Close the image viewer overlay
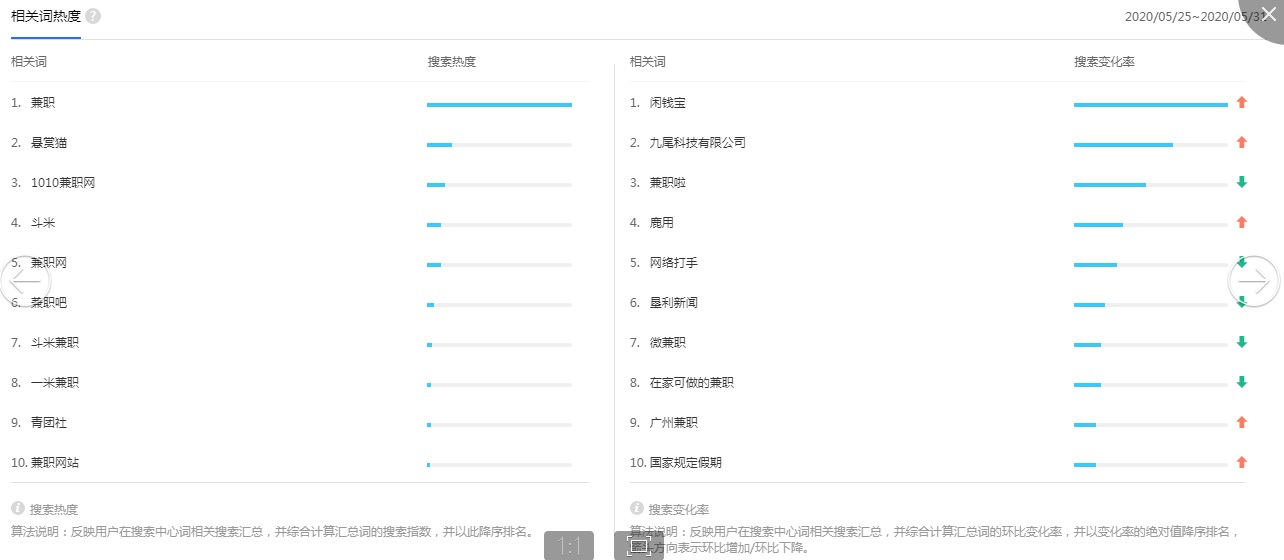This screenshot has width=1284, height=560. pyautogui.click(x=1268, y=14)
